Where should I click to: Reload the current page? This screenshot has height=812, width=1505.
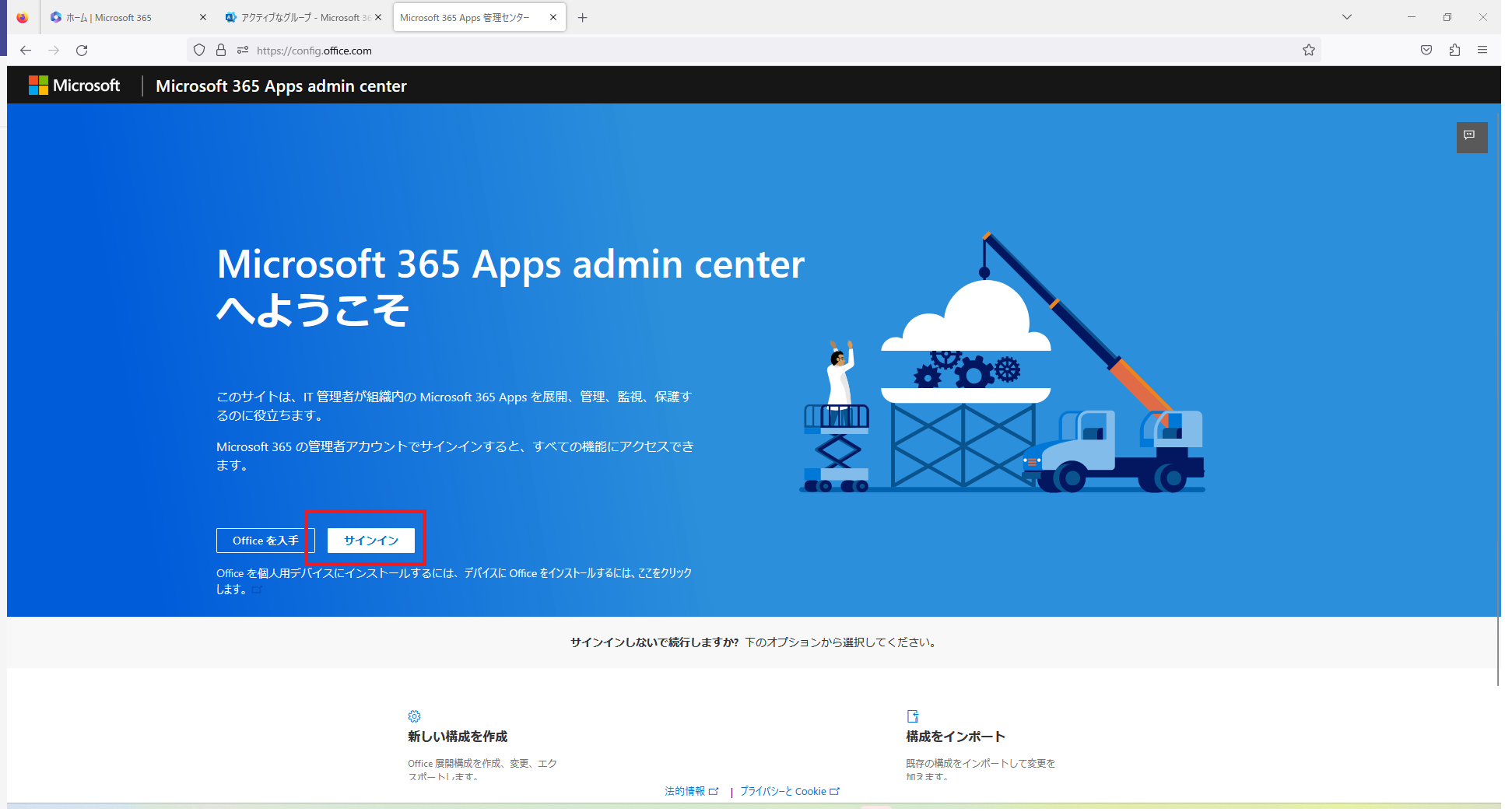[x=82, y=51]
